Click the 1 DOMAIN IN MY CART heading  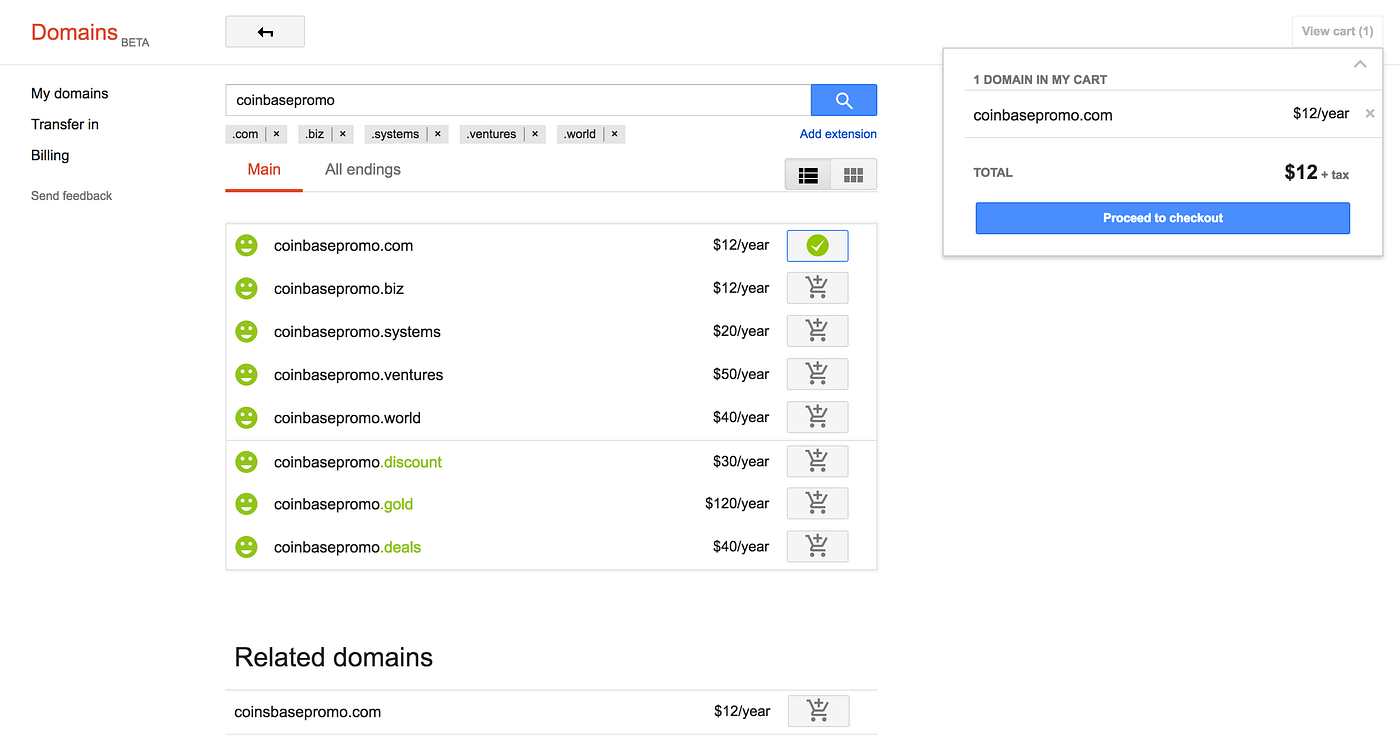(1040, 80)
